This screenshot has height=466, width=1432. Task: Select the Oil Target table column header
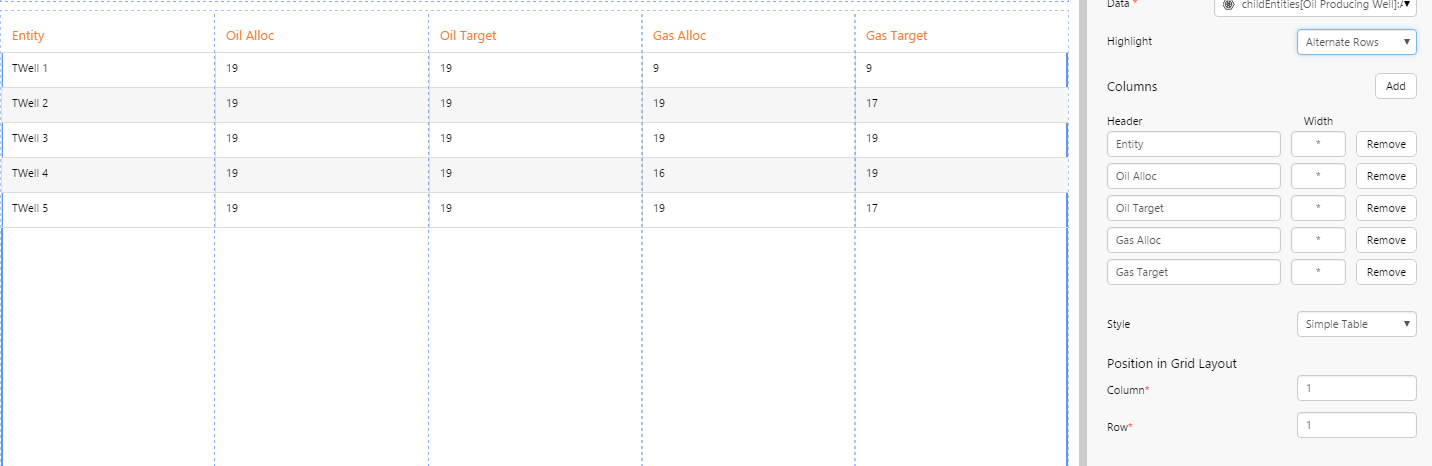point(468,36)
